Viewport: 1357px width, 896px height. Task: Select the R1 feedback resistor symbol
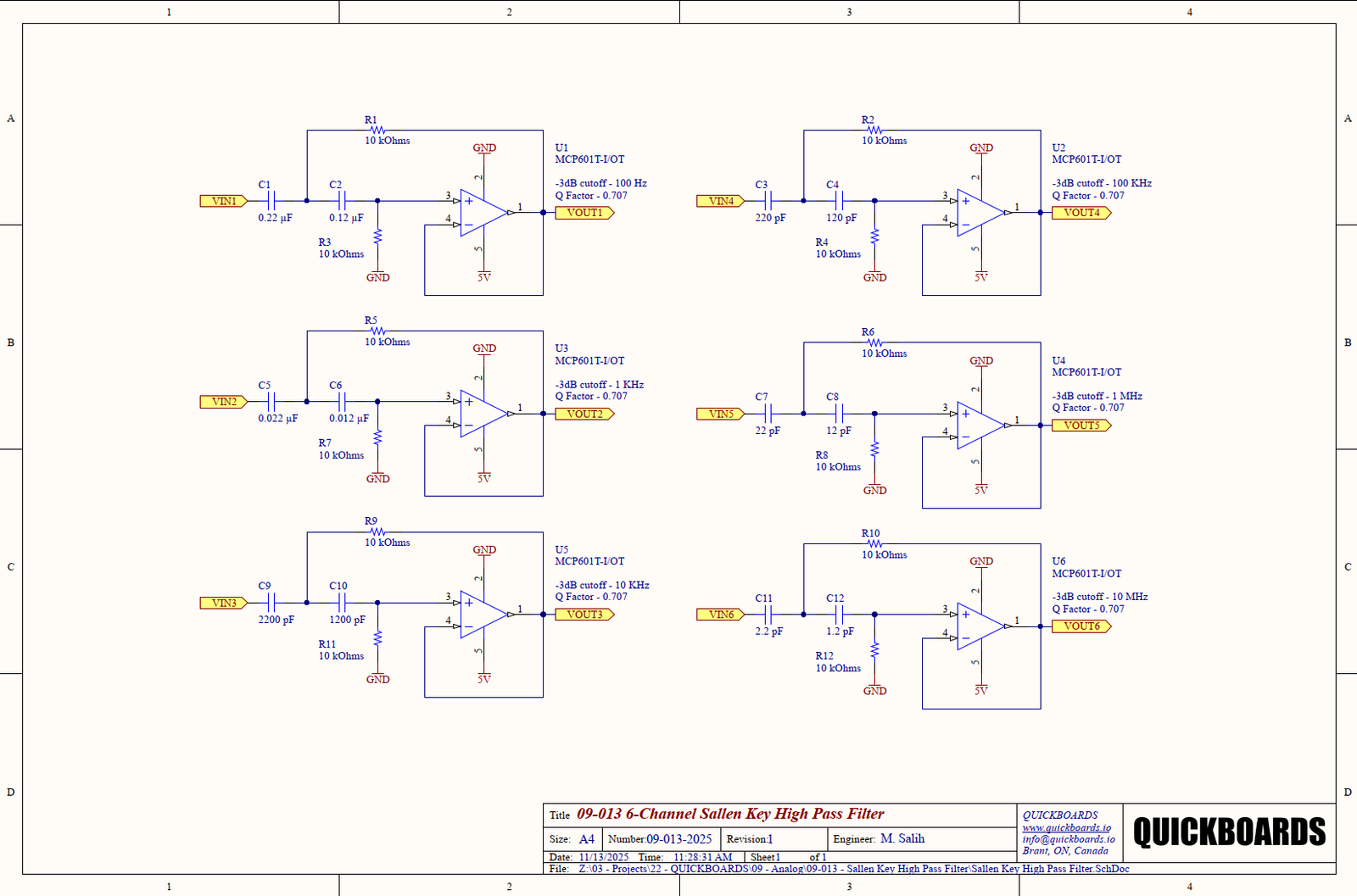click(x=377, y=131)
